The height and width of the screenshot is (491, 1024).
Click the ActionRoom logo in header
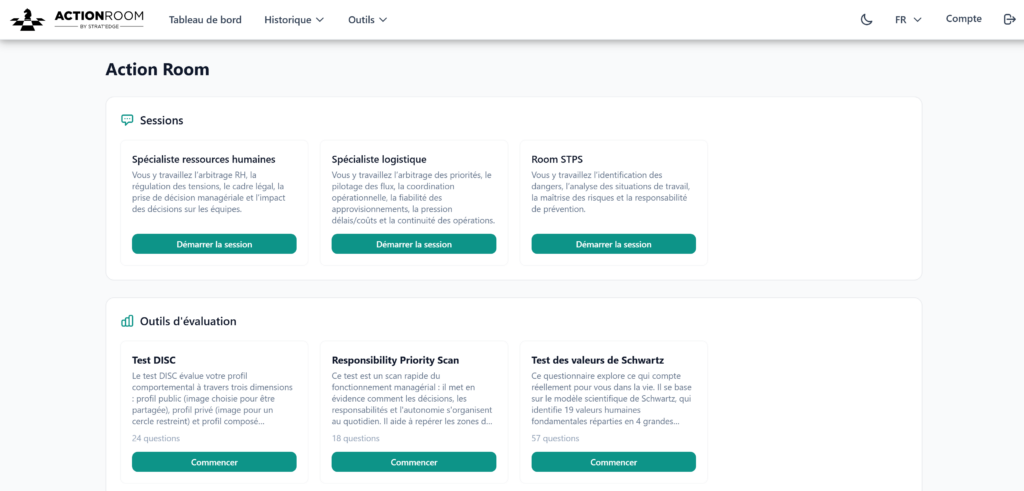point(77,19)
